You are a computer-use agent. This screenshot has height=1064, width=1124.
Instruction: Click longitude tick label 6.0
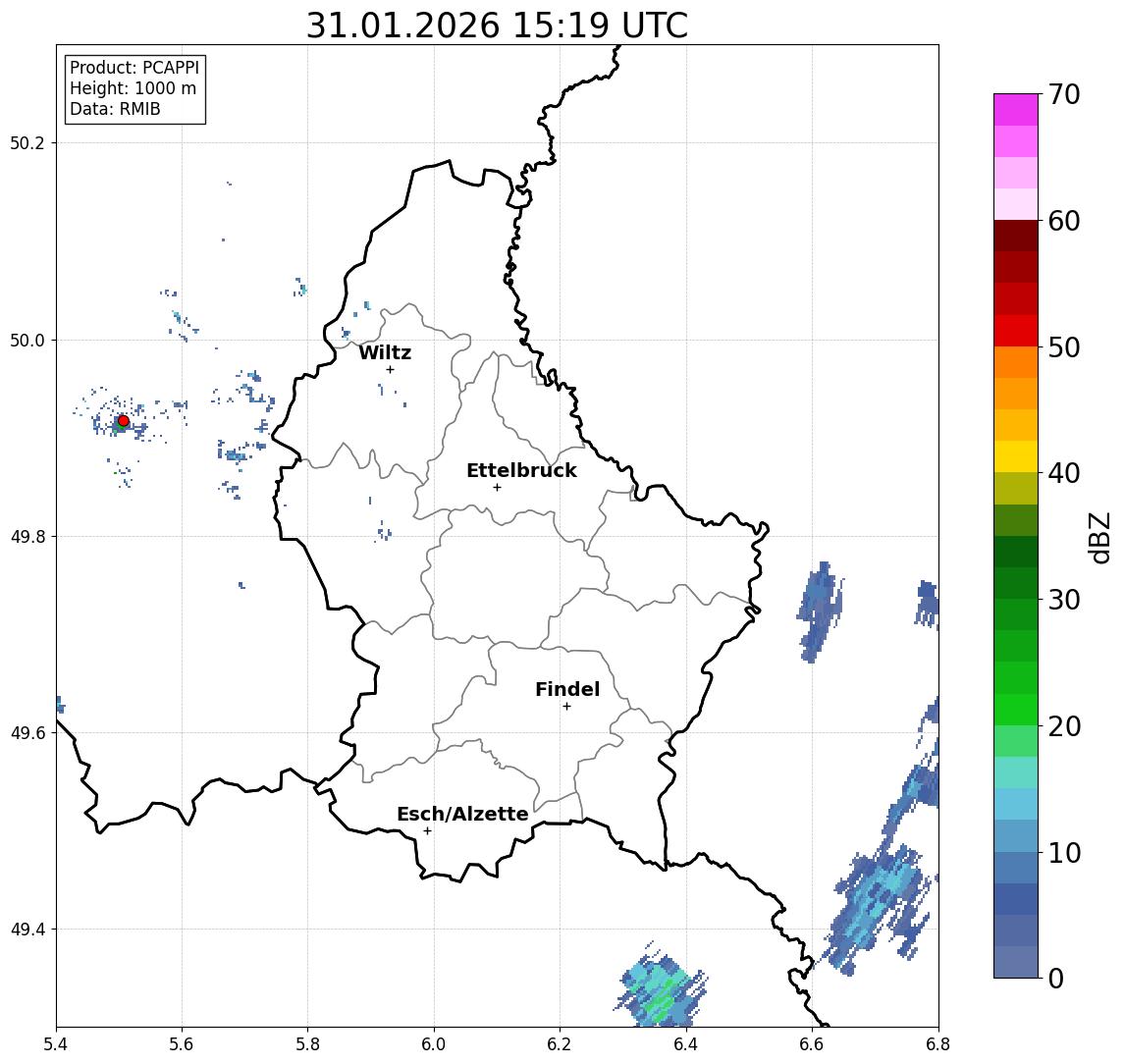click(434, 1044)
